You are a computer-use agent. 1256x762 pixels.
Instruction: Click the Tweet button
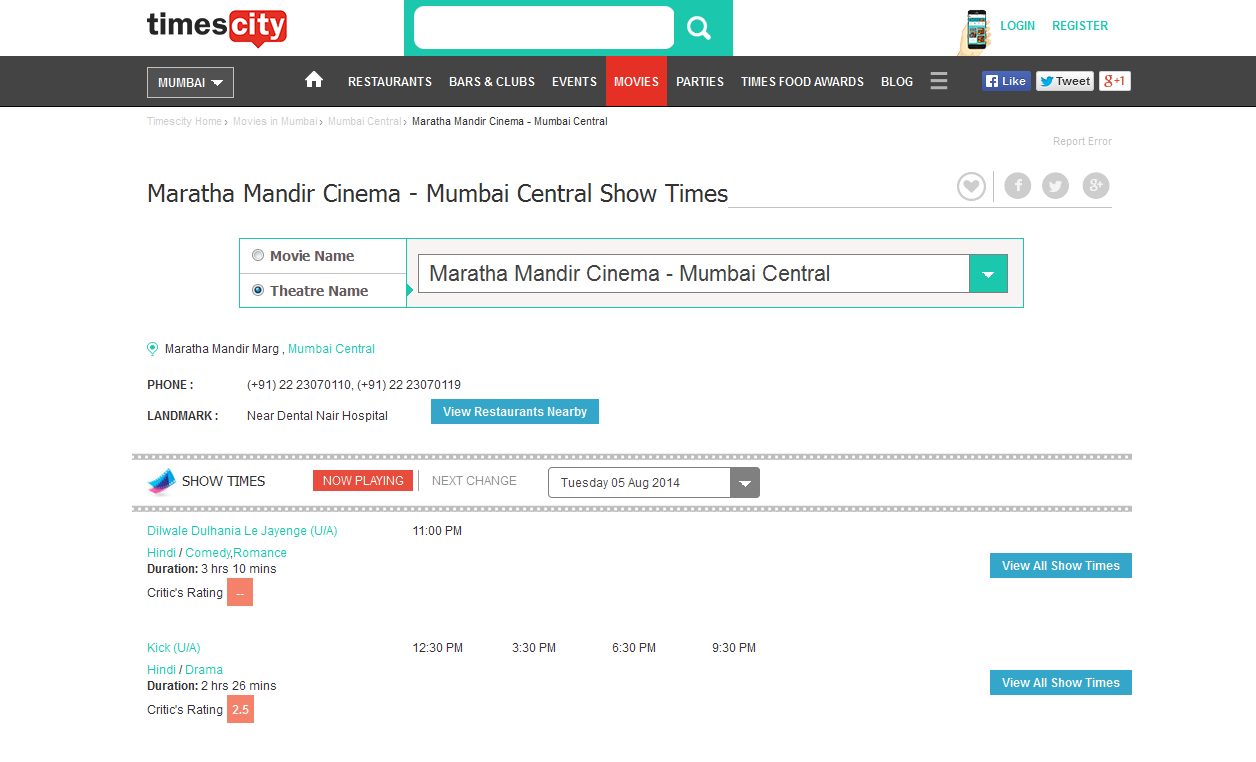(1065, 81)
